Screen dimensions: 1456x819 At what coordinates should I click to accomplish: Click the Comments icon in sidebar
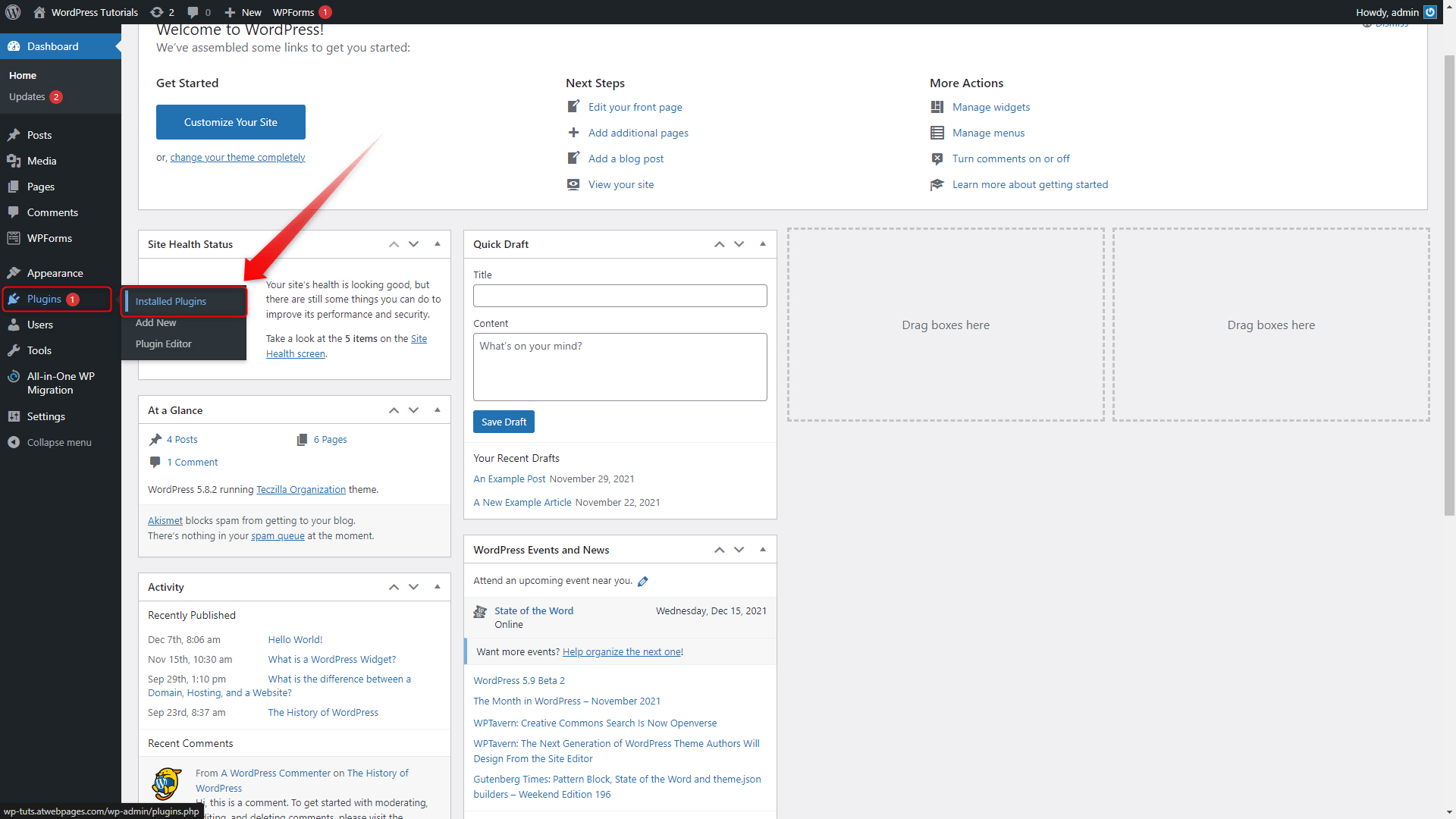point(14,212)
